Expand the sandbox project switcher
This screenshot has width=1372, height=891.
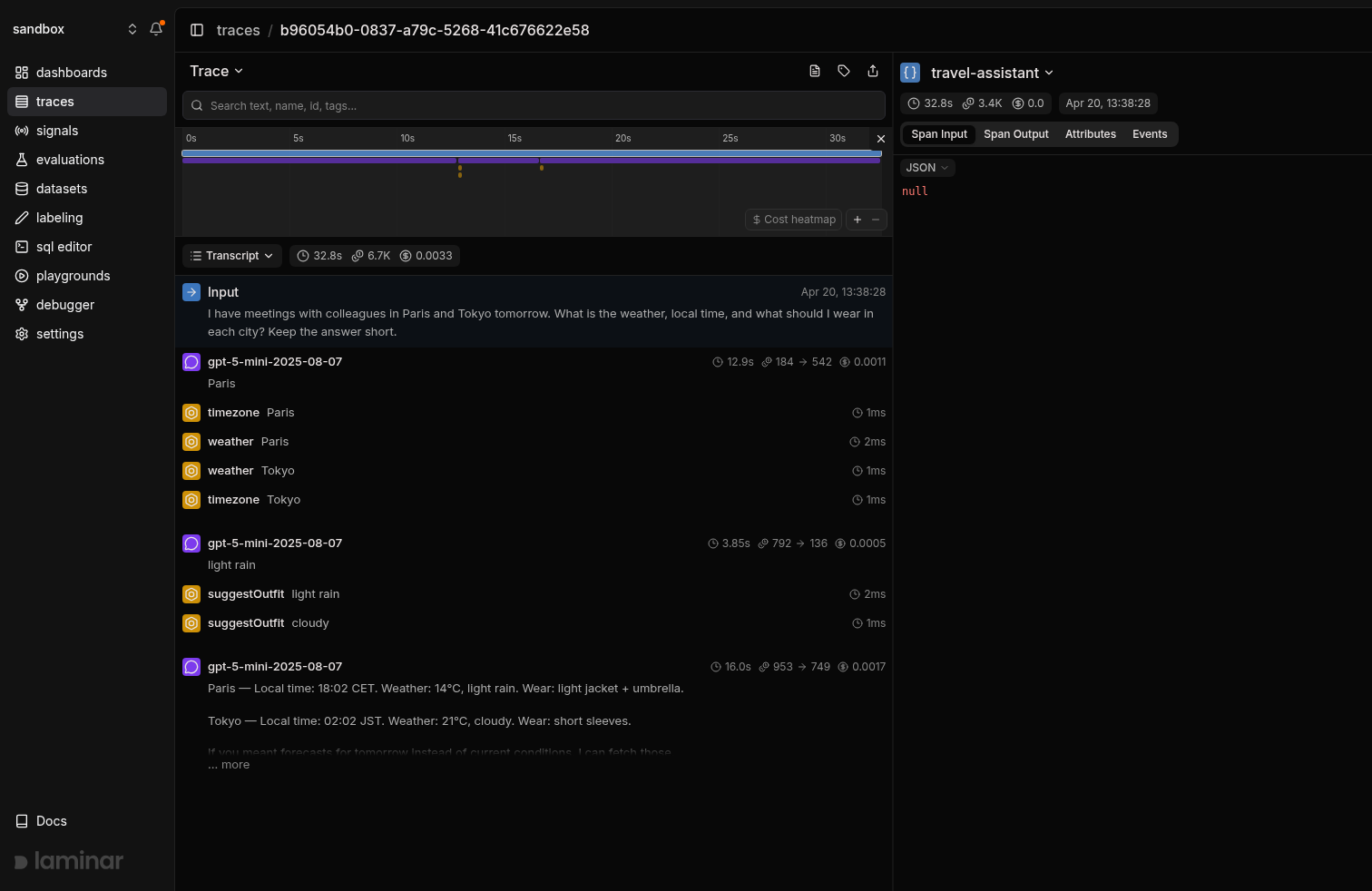[x=74, y=29]
